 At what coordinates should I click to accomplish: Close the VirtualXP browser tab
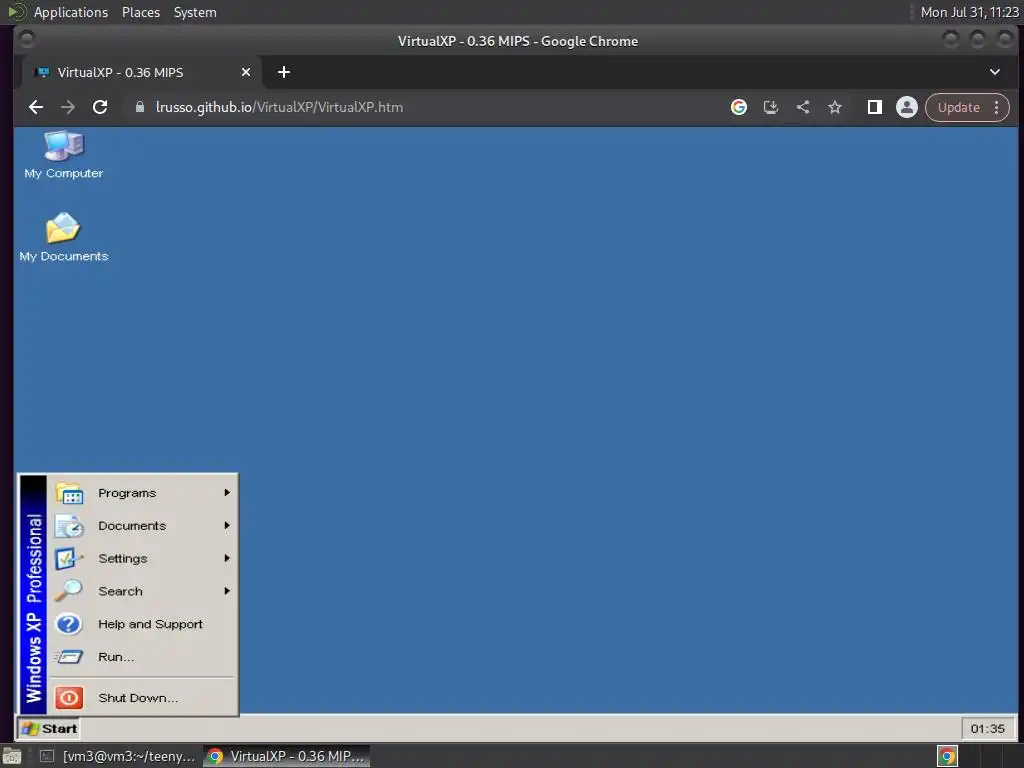coord(246,72)
